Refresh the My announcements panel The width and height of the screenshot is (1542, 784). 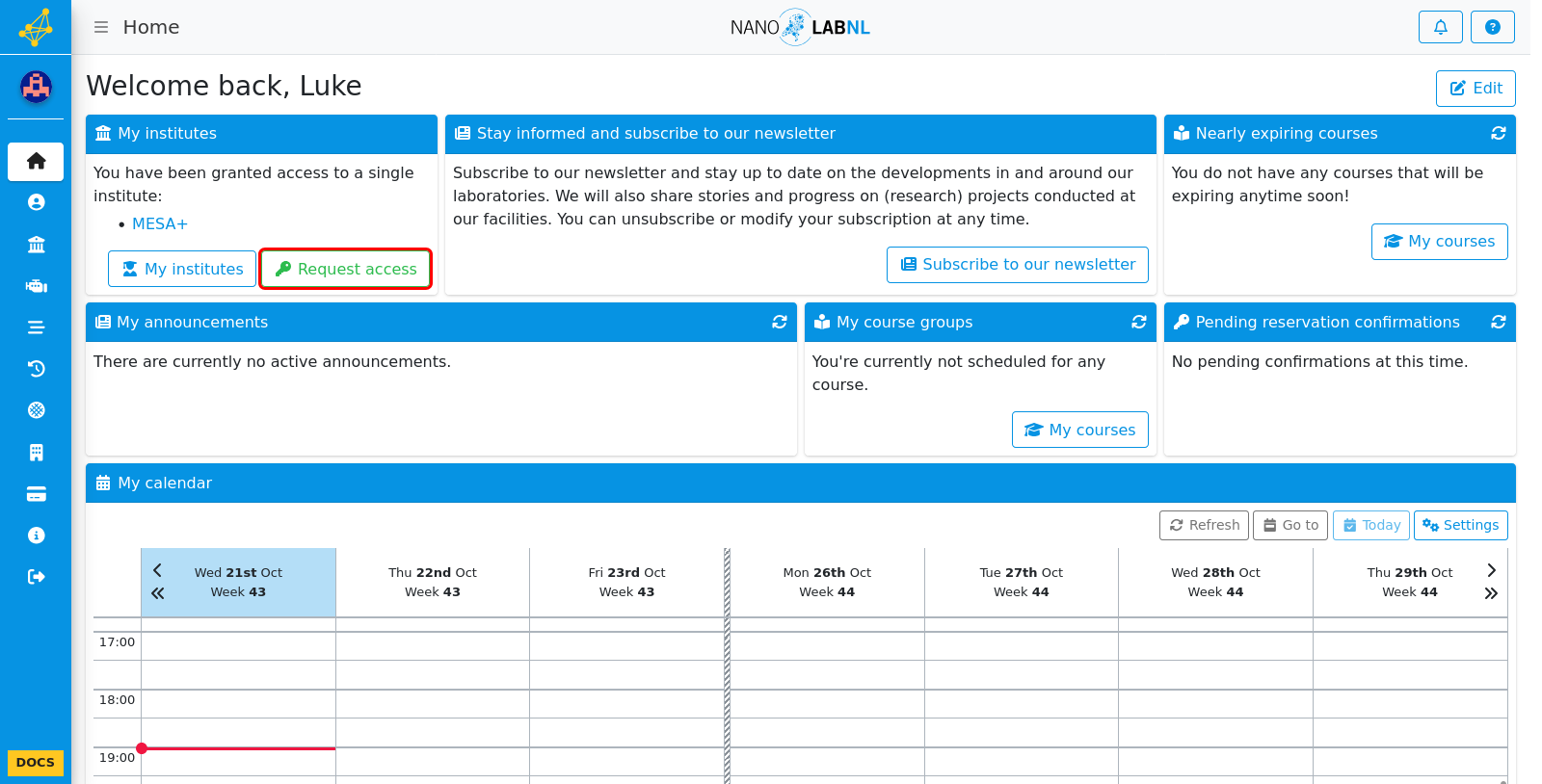coord(779,323)
